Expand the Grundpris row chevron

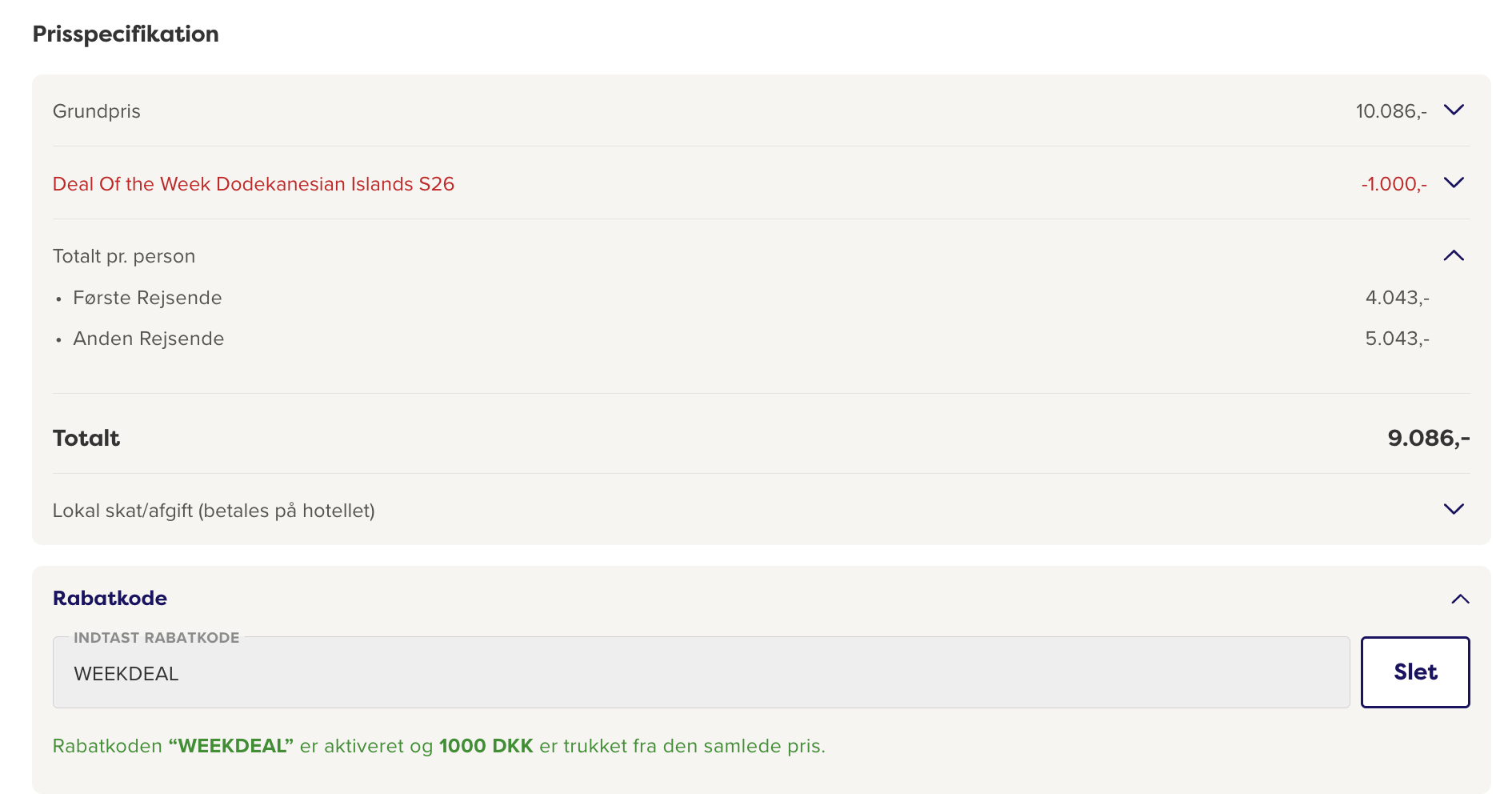[x=1454, y=110]
